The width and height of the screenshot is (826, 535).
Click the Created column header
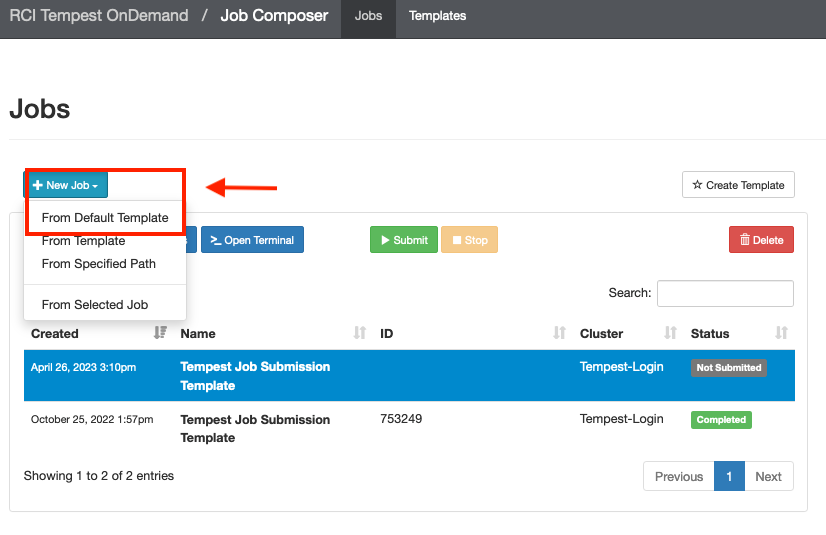(x=55, y=333)
